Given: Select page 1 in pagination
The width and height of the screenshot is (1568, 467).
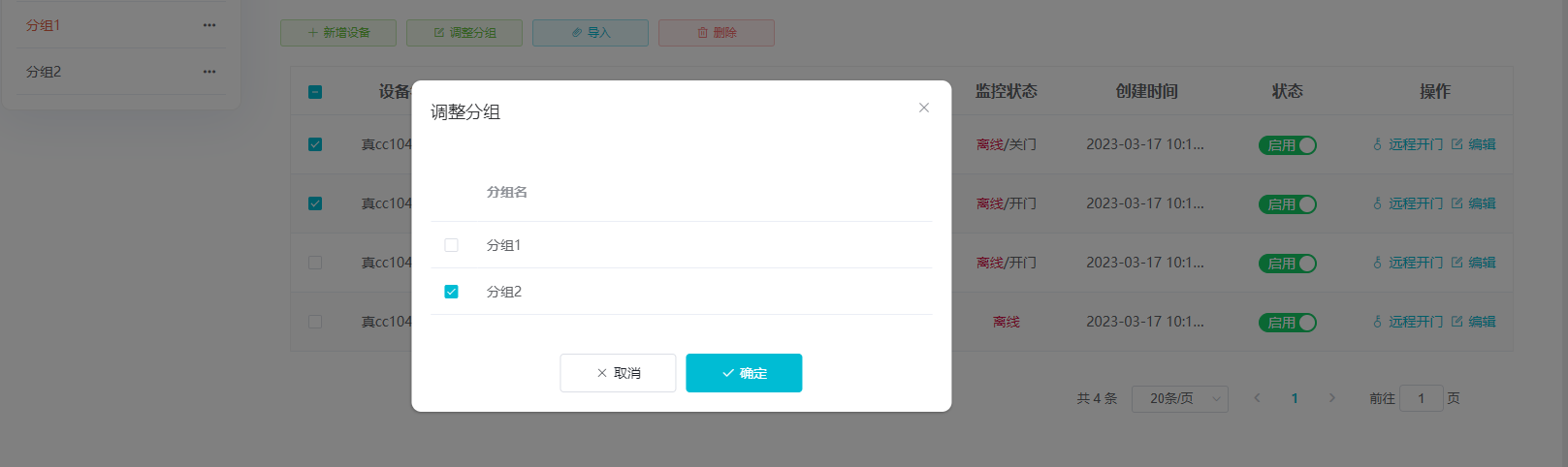Looking at the screenshot, I should pyautogui.click(x=1295, y=398).
